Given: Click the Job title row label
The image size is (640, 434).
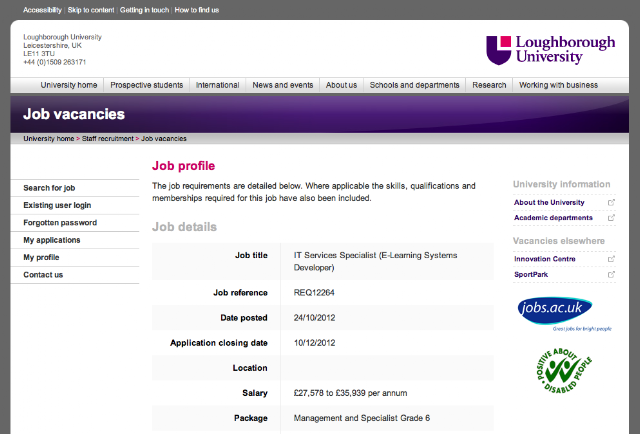Looking at the screenshot, I should point(251,255).
